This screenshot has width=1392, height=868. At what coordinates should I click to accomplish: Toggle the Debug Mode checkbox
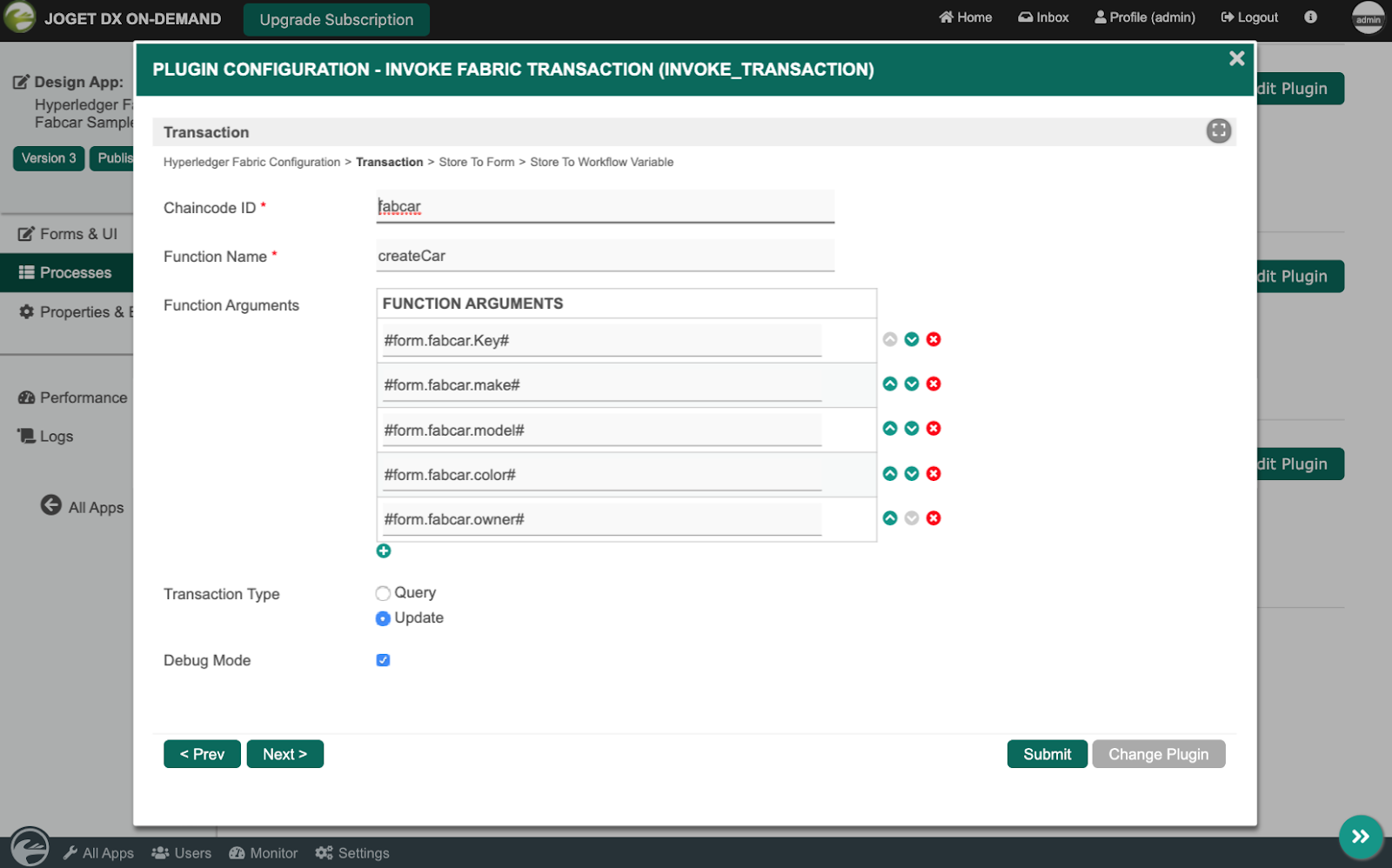[383, 660]
